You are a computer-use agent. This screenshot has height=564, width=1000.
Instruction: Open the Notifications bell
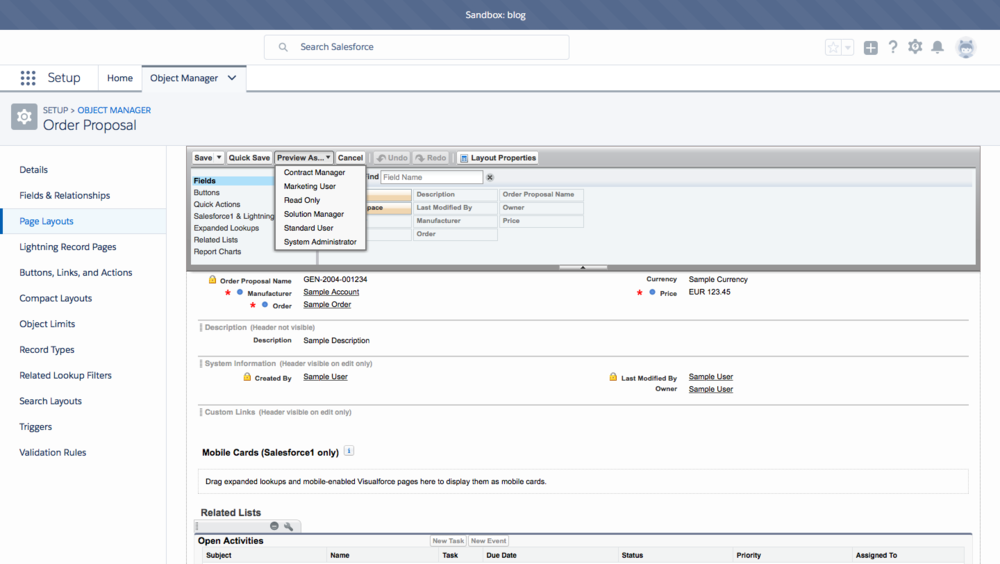click(x=937, y=47)
